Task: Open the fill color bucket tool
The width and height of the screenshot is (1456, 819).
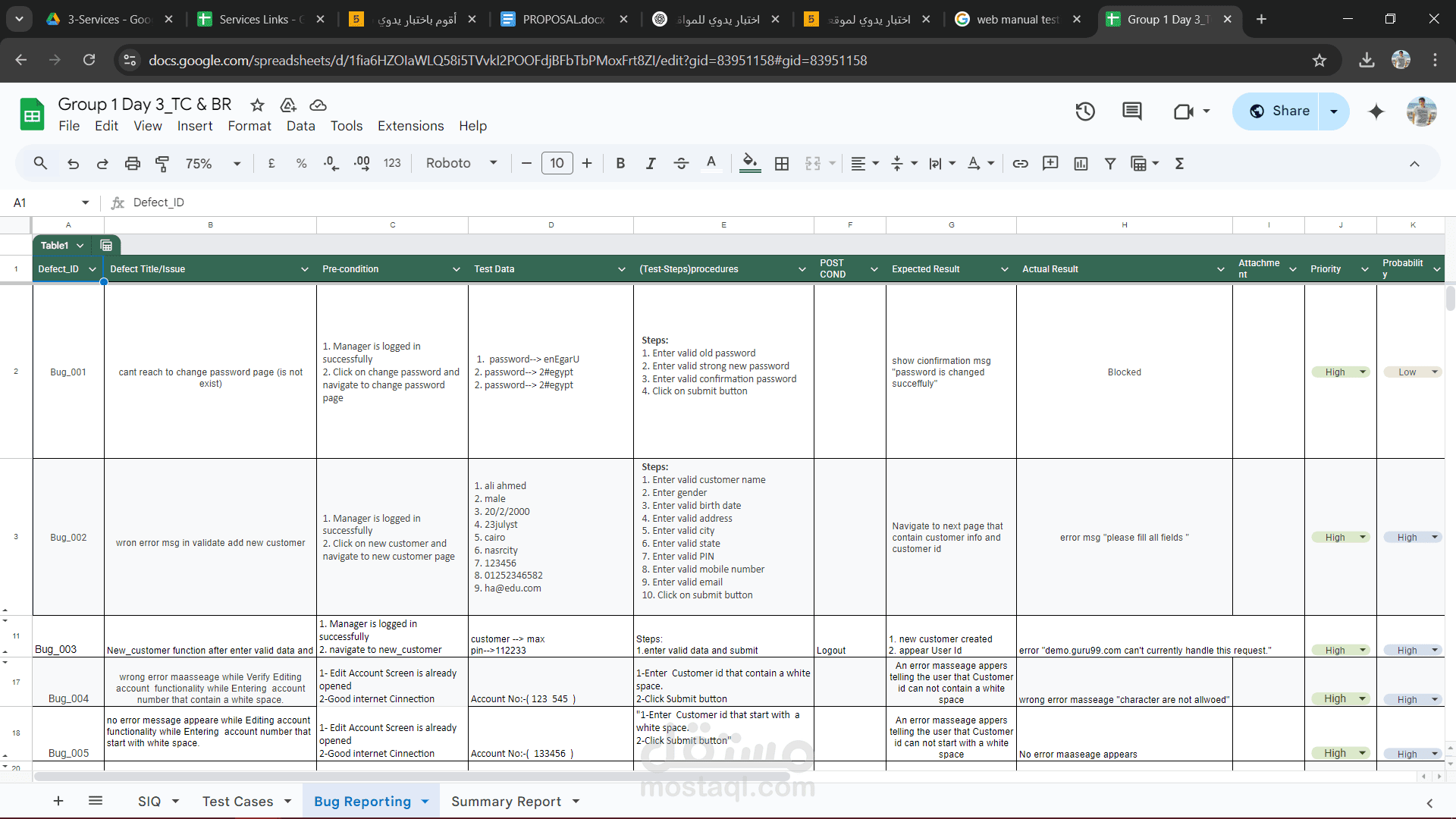Action: click(750, 163)
